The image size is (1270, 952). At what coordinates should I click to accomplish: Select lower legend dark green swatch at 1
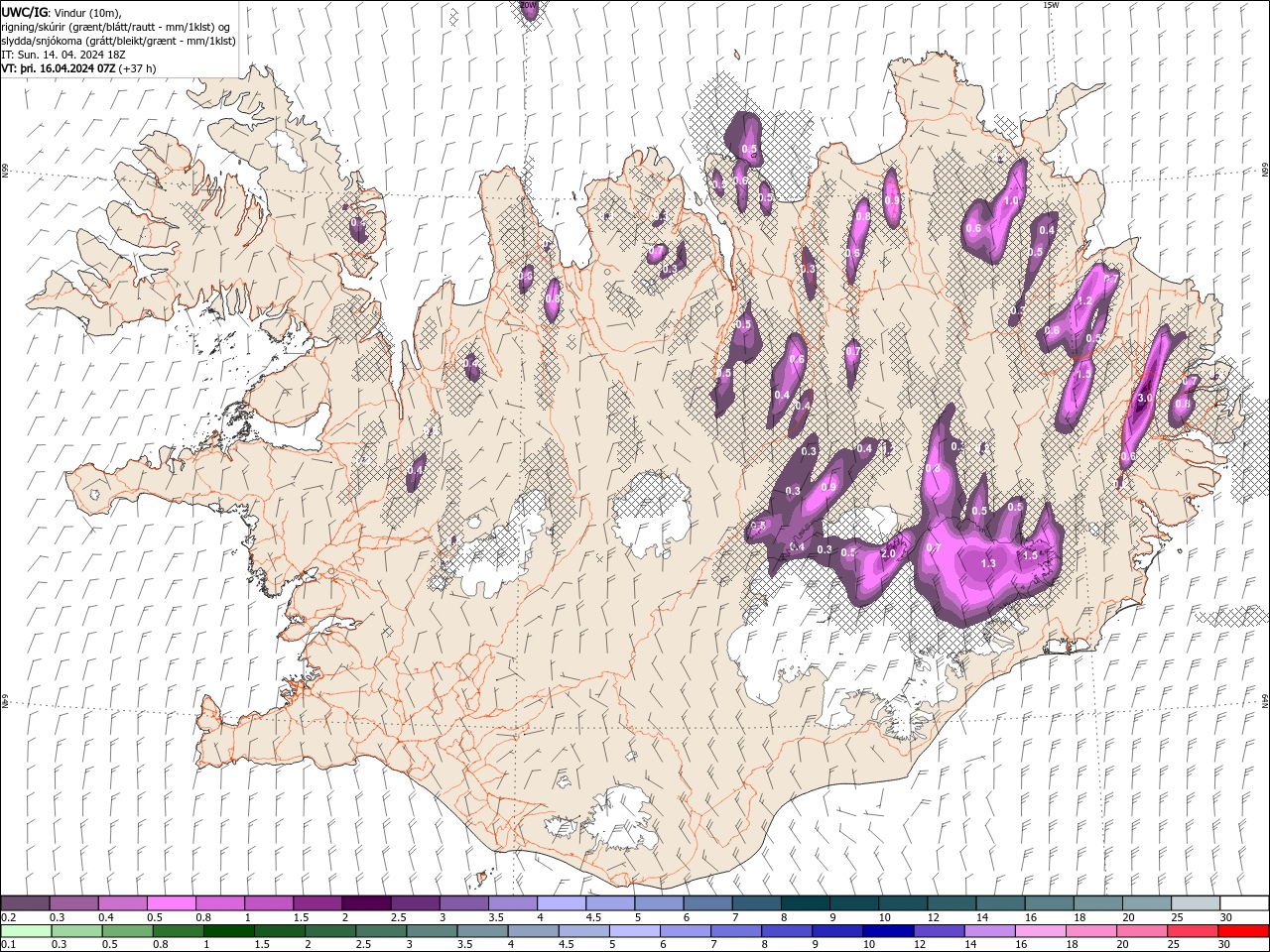(228, 931)
